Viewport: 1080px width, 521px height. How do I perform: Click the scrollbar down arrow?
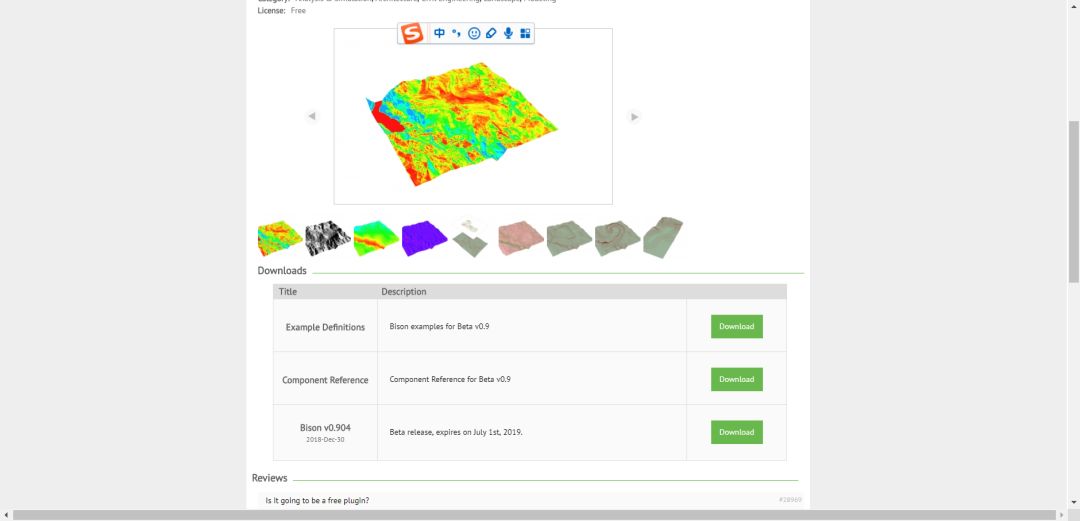[1073, 504]
